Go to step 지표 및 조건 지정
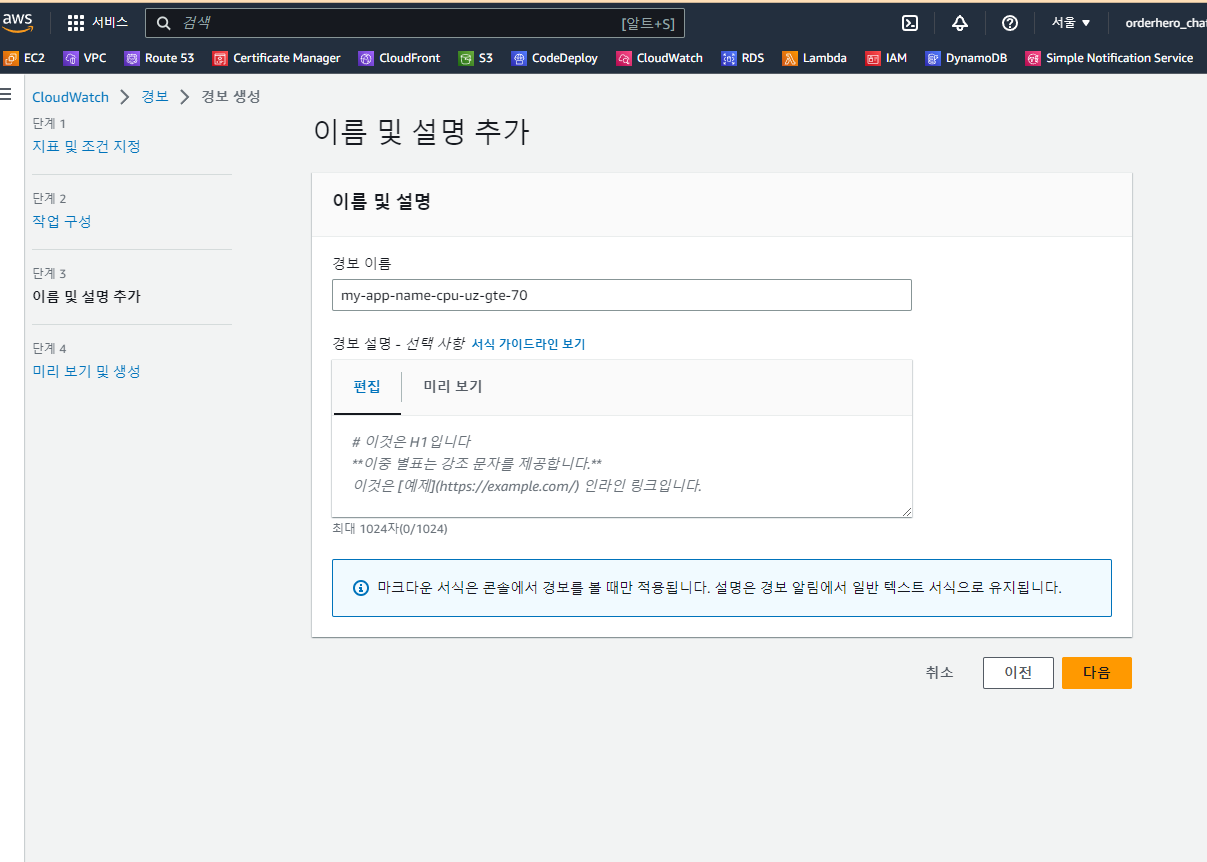Viewport: 1207px width, 862px height. coord(86,146)
